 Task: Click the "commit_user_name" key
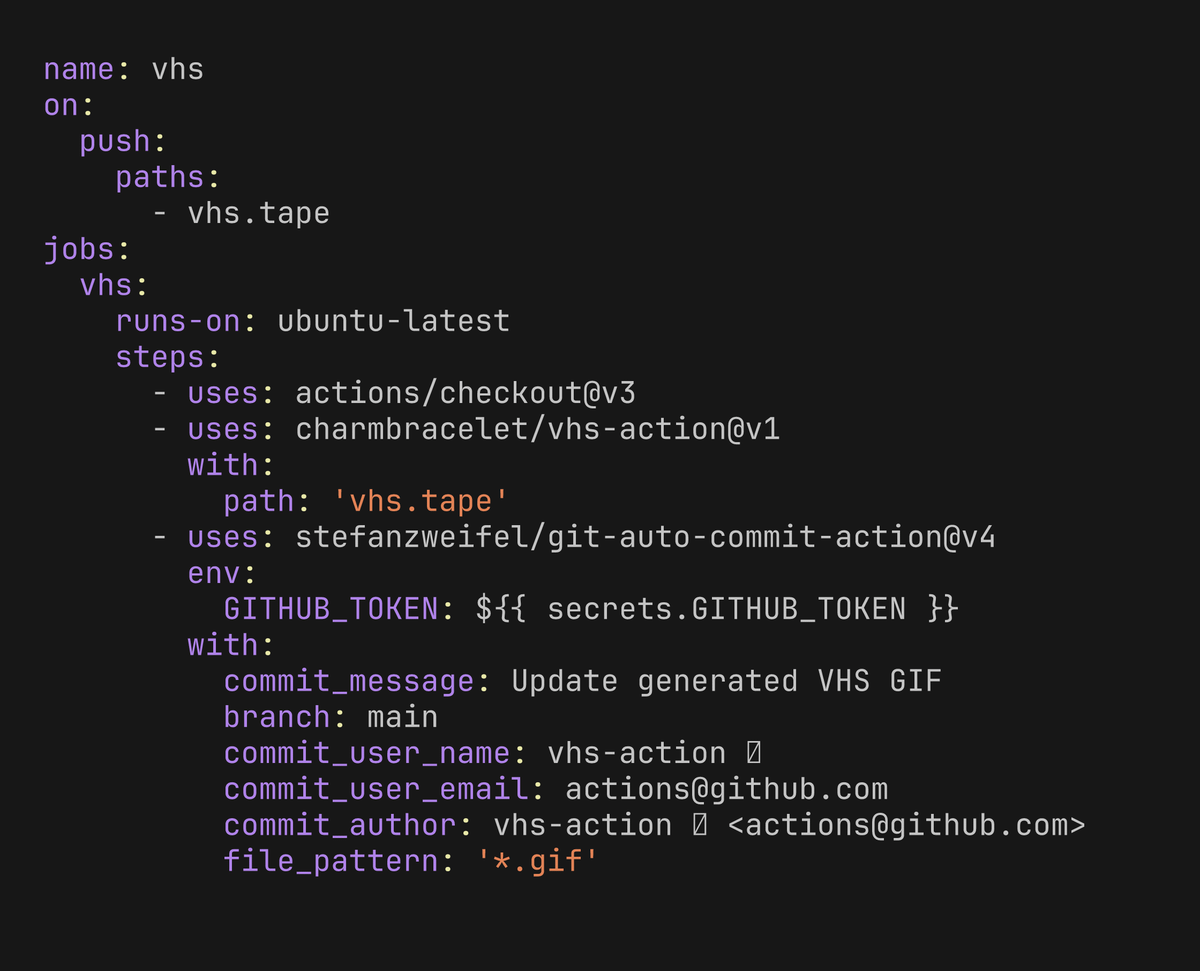pos(367,753)
